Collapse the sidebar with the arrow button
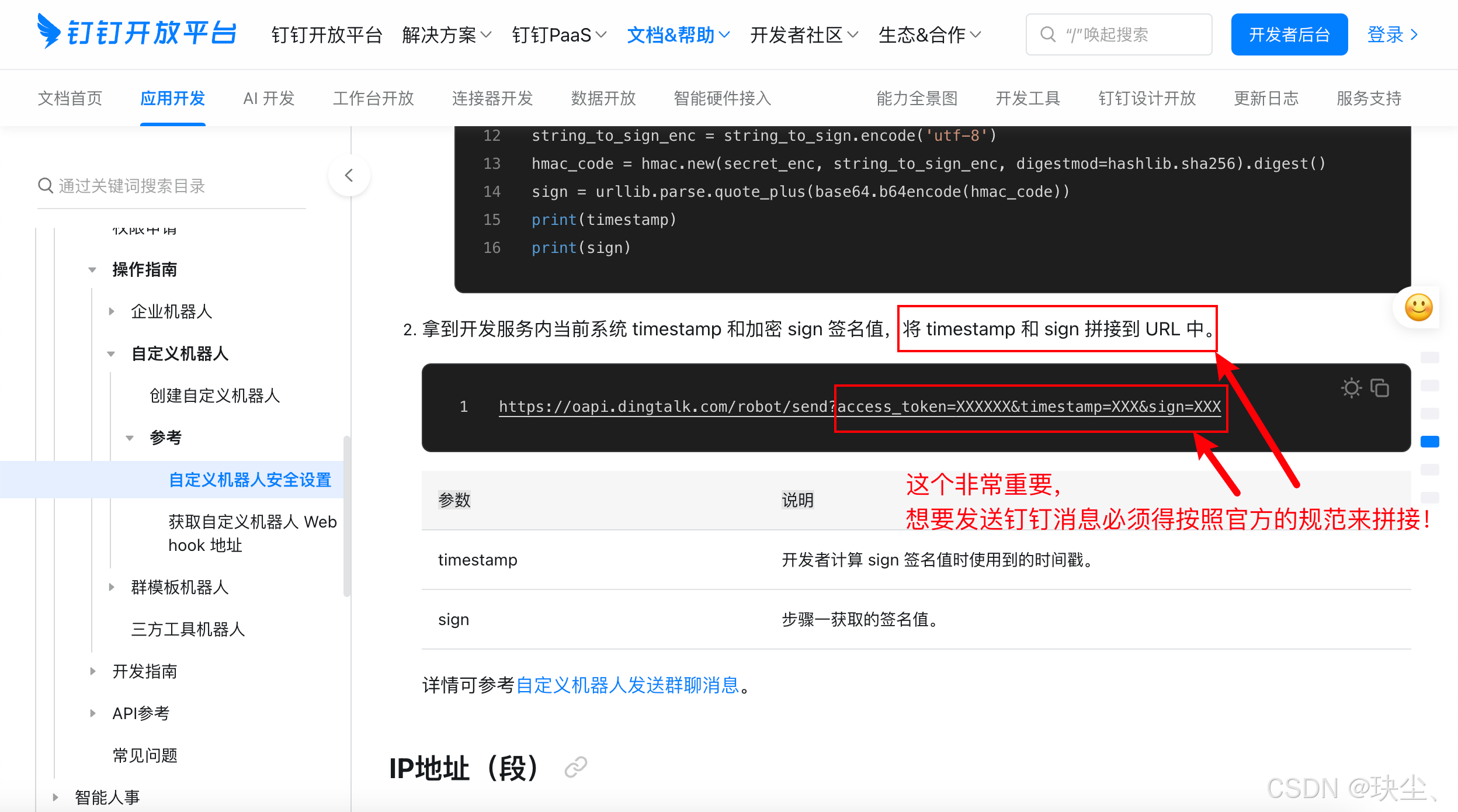The height and width of the screenshot is (812, 1458). point(349,175)
